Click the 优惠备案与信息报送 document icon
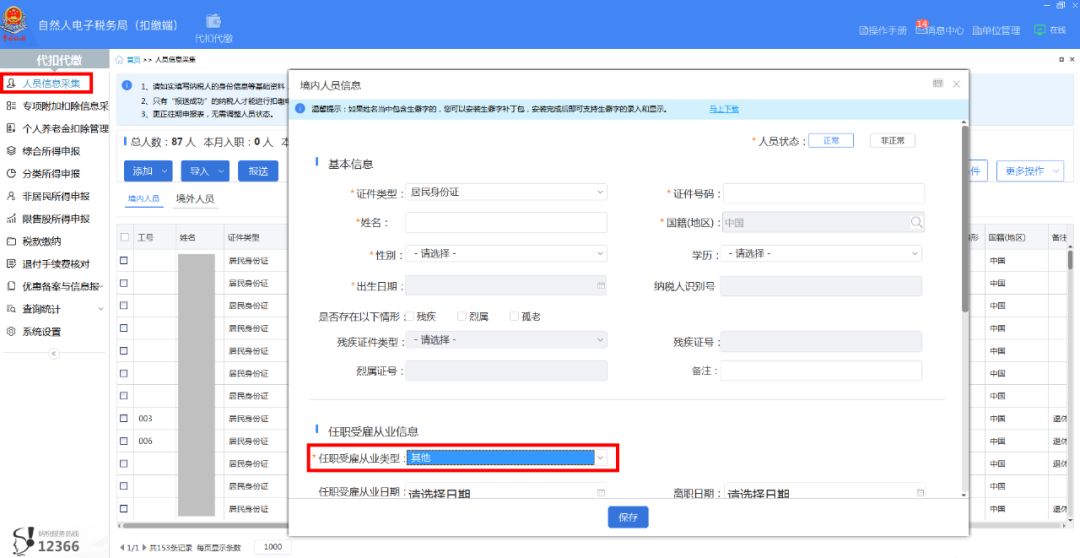The width and height of the screenshot is (1080, 558). tap(10, 286)
